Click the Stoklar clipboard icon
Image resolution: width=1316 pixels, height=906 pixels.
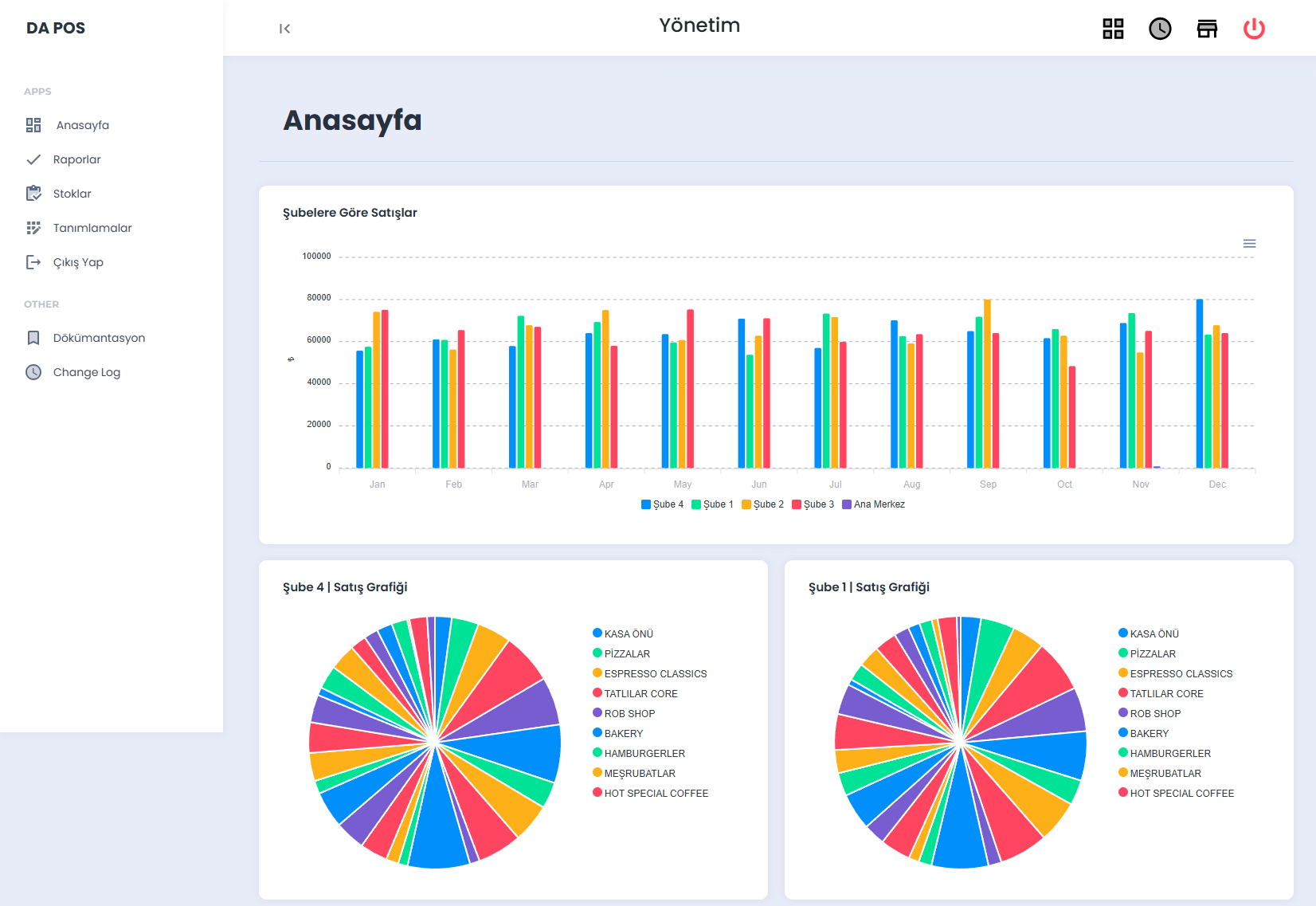point(33,194)
